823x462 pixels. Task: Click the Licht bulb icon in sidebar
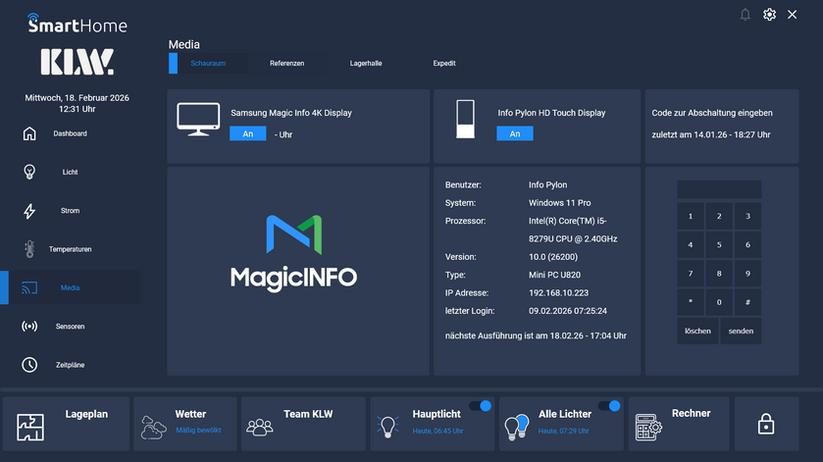[29, 172]
